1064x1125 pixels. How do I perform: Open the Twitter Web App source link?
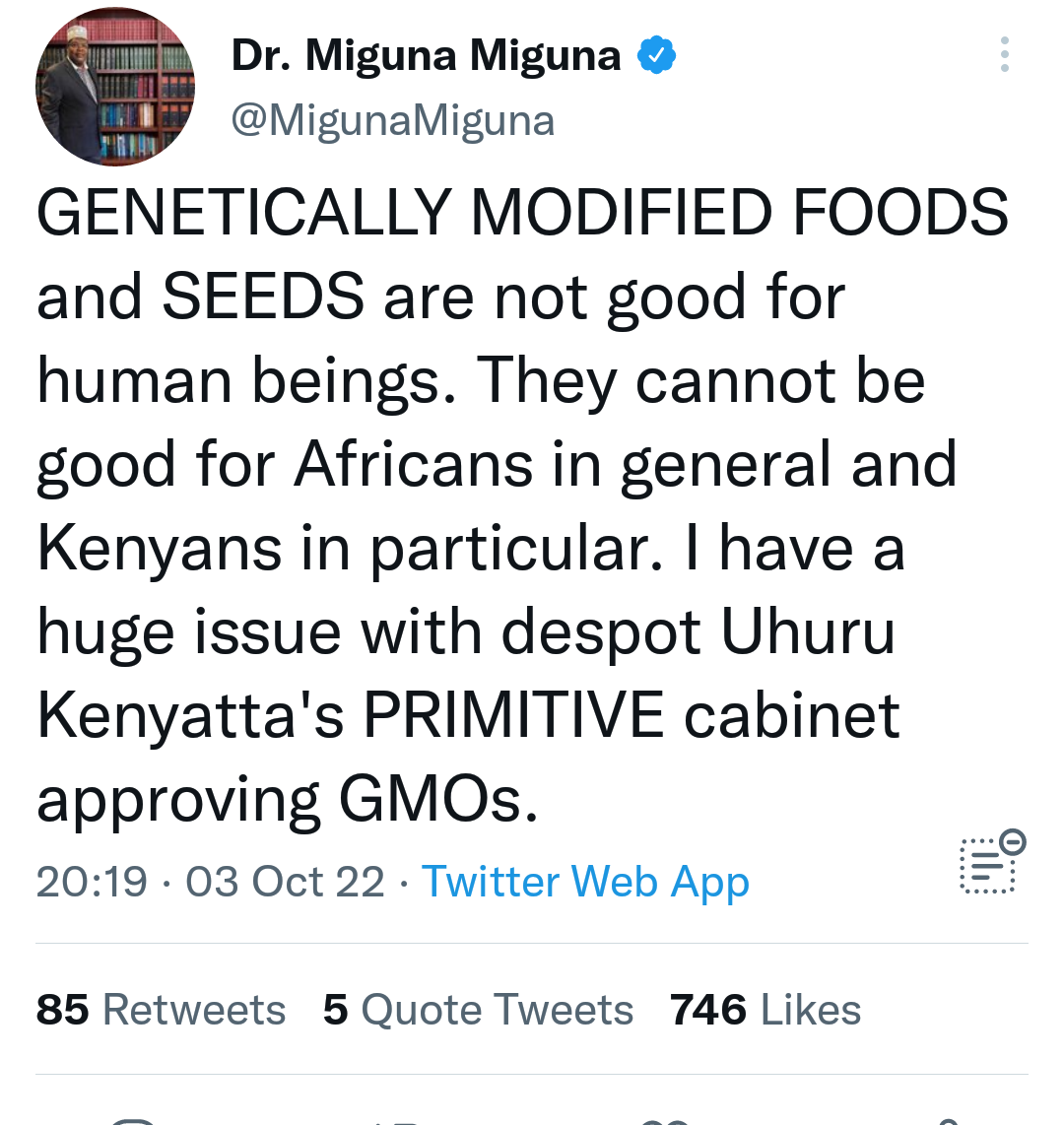[585, 881]
